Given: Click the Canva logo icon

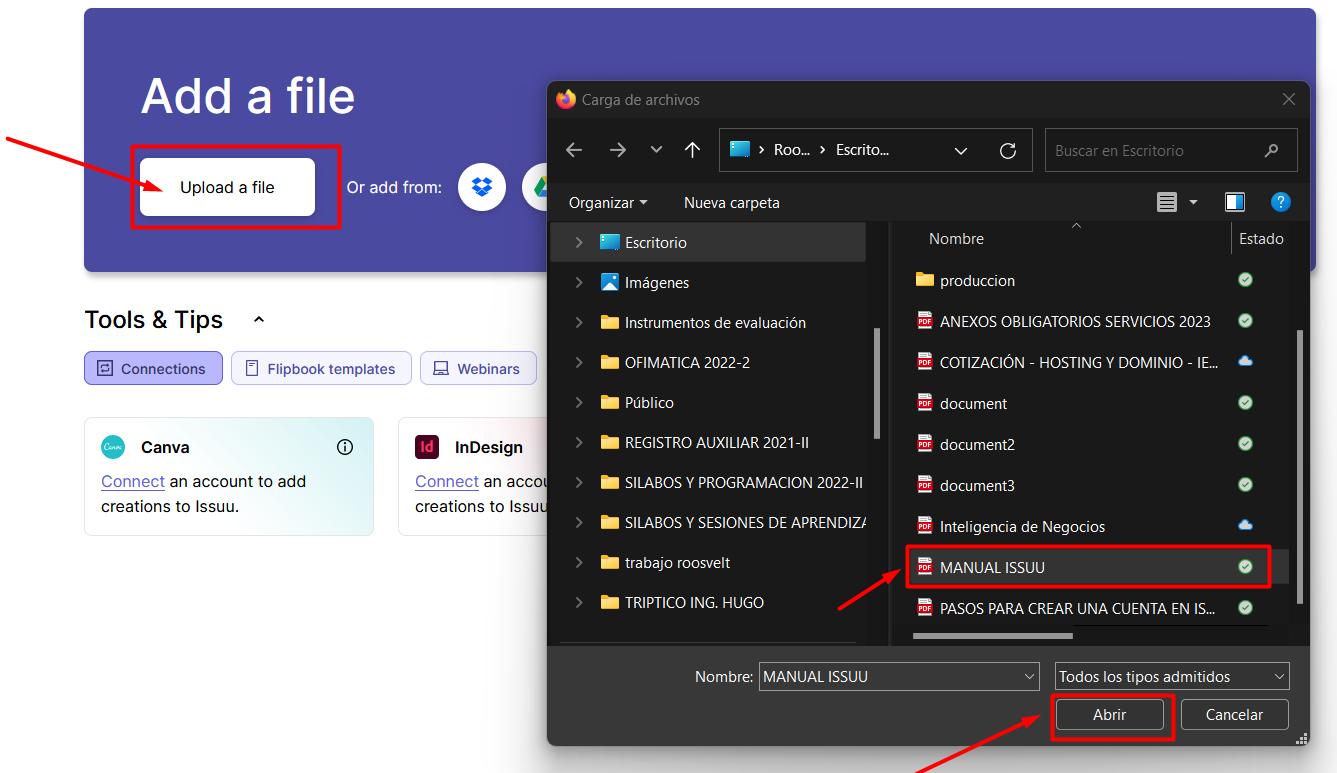Looking at the screenshot, I should (113, 447).
